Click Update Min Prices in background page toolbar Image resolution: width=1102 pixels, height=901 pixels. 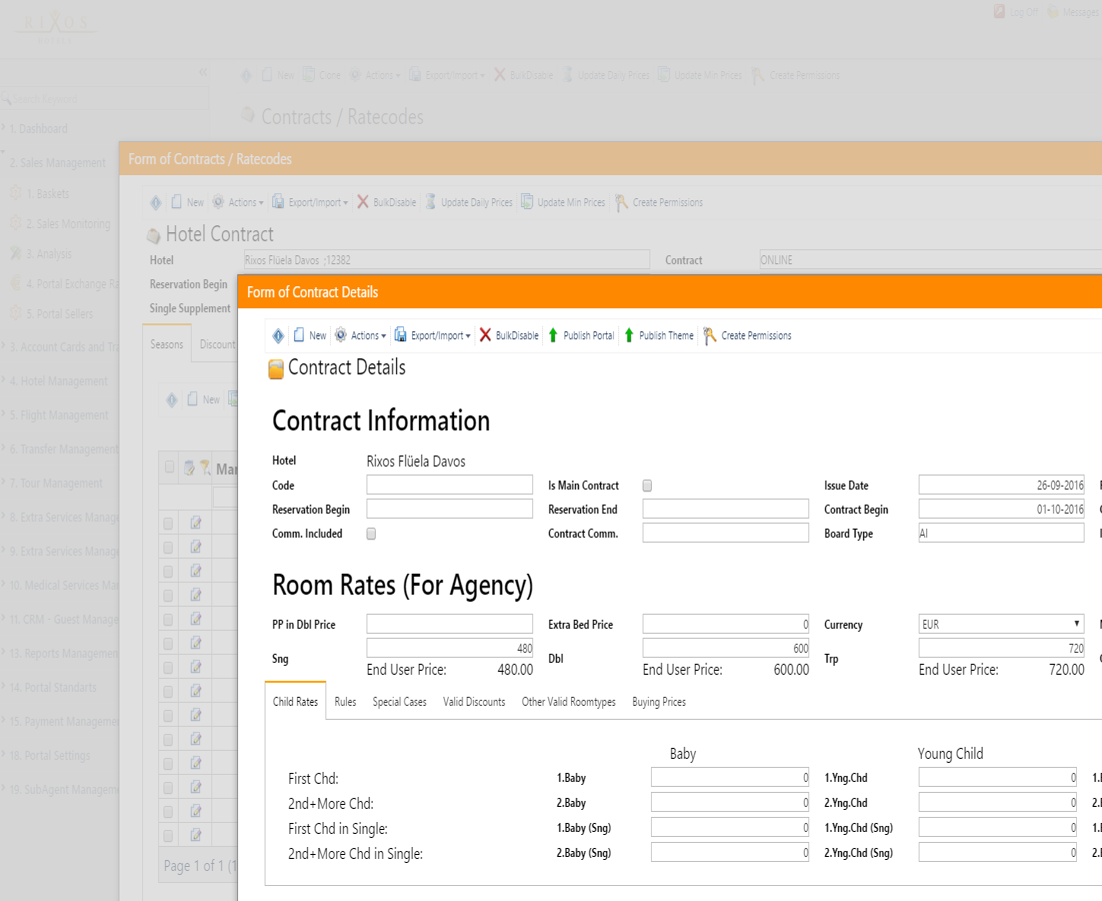pos(700,75)
